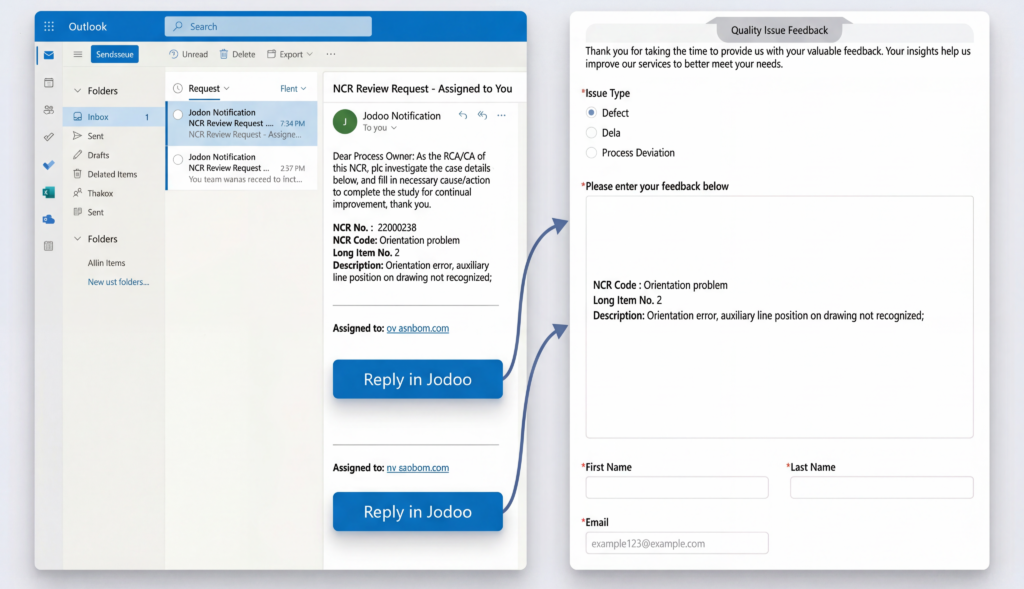Click the Delete trash toolbar button
The width and height of the screenshot is (1024, 589).
pos(237,54)
